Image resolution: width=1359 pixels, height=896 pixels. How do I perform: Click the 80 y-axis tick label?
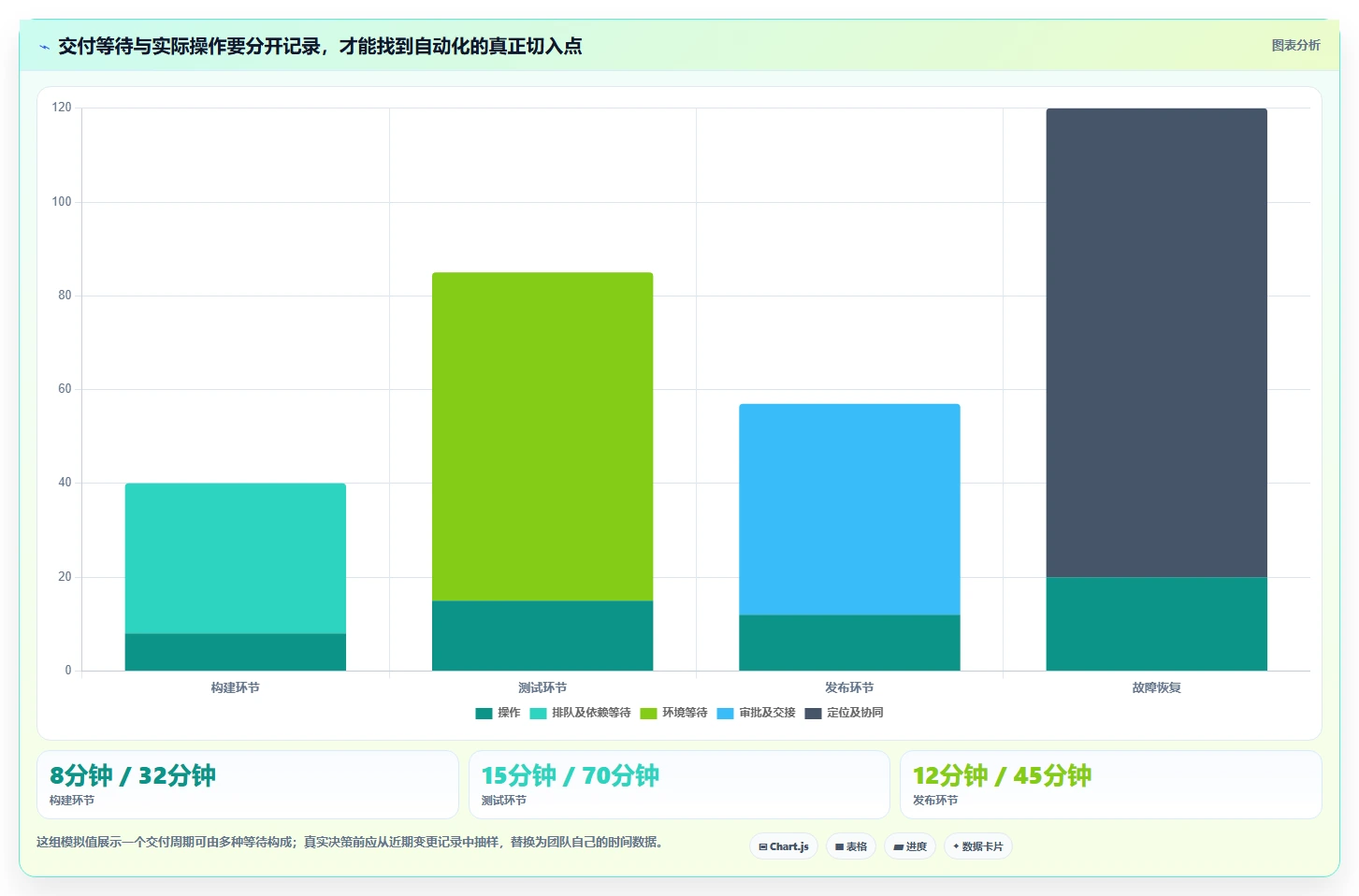[65, 295]
